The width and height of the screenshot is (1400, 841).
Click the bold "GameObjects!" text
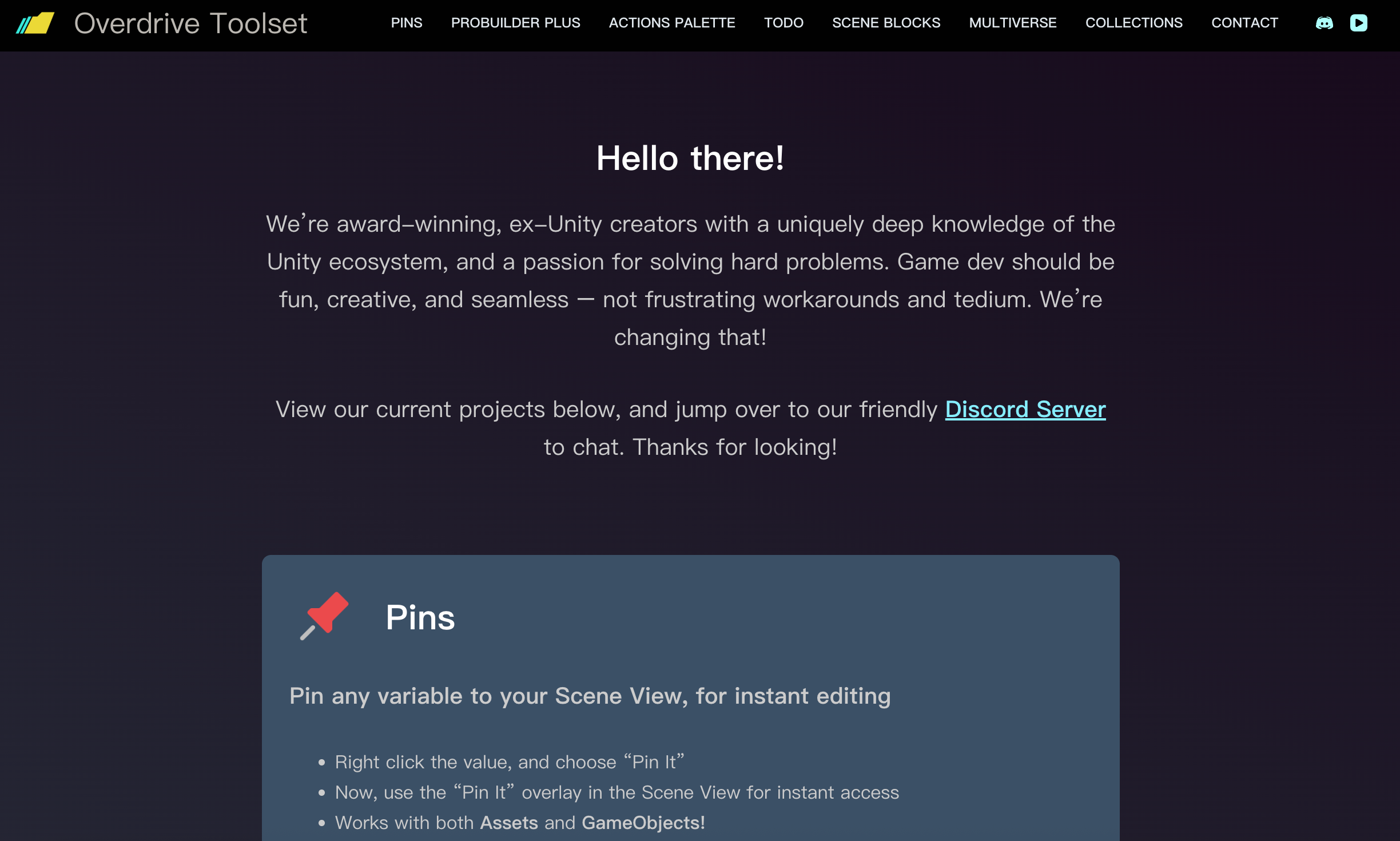(643, 823)
